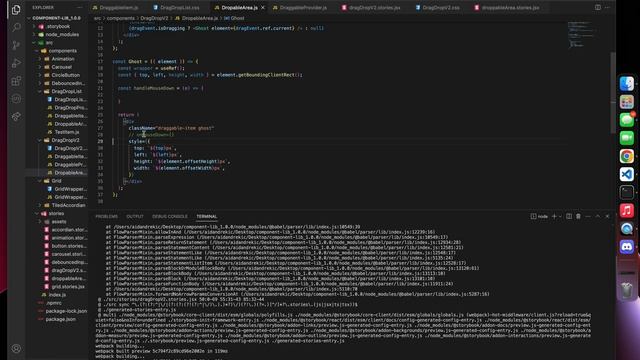Viewport: 640px width, 360px height.
Task: Open Discord from the dock
Action: [x=627, y=247]
